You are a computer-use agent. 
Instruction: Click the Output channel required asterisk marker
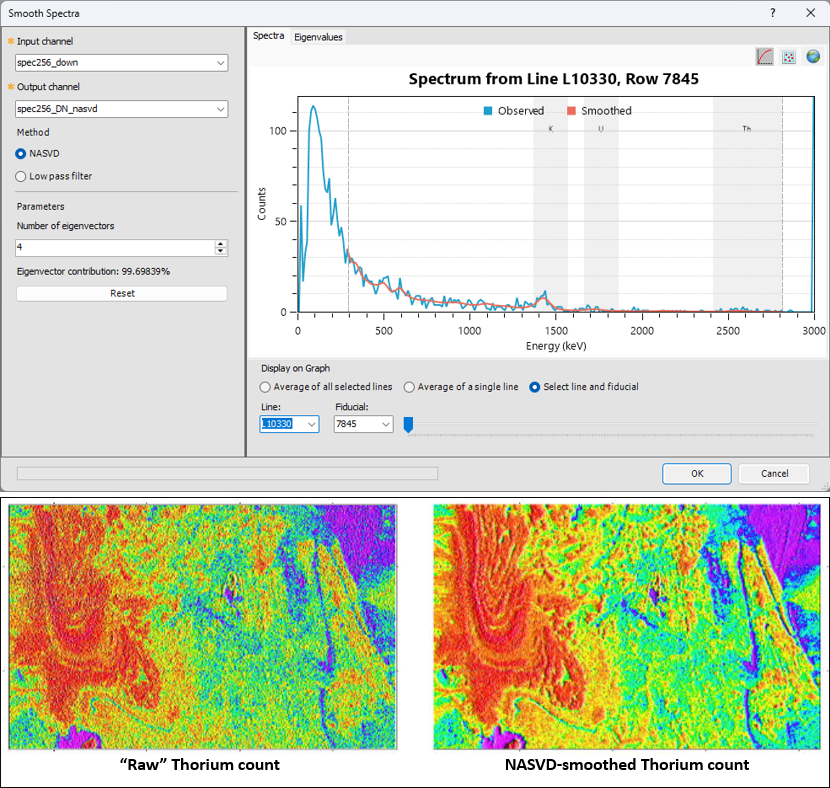click(9, 86)
